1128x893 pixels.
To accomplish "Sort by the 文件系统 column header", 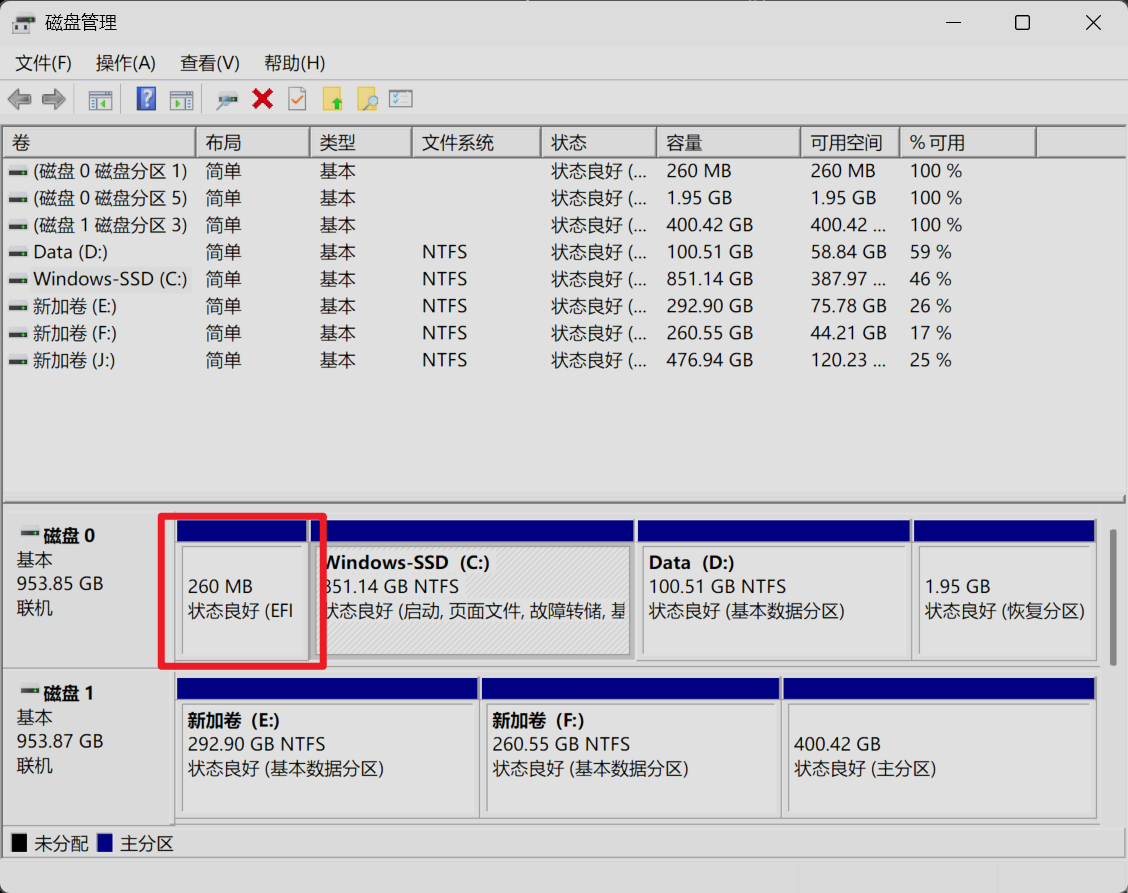I will point(476,142).
